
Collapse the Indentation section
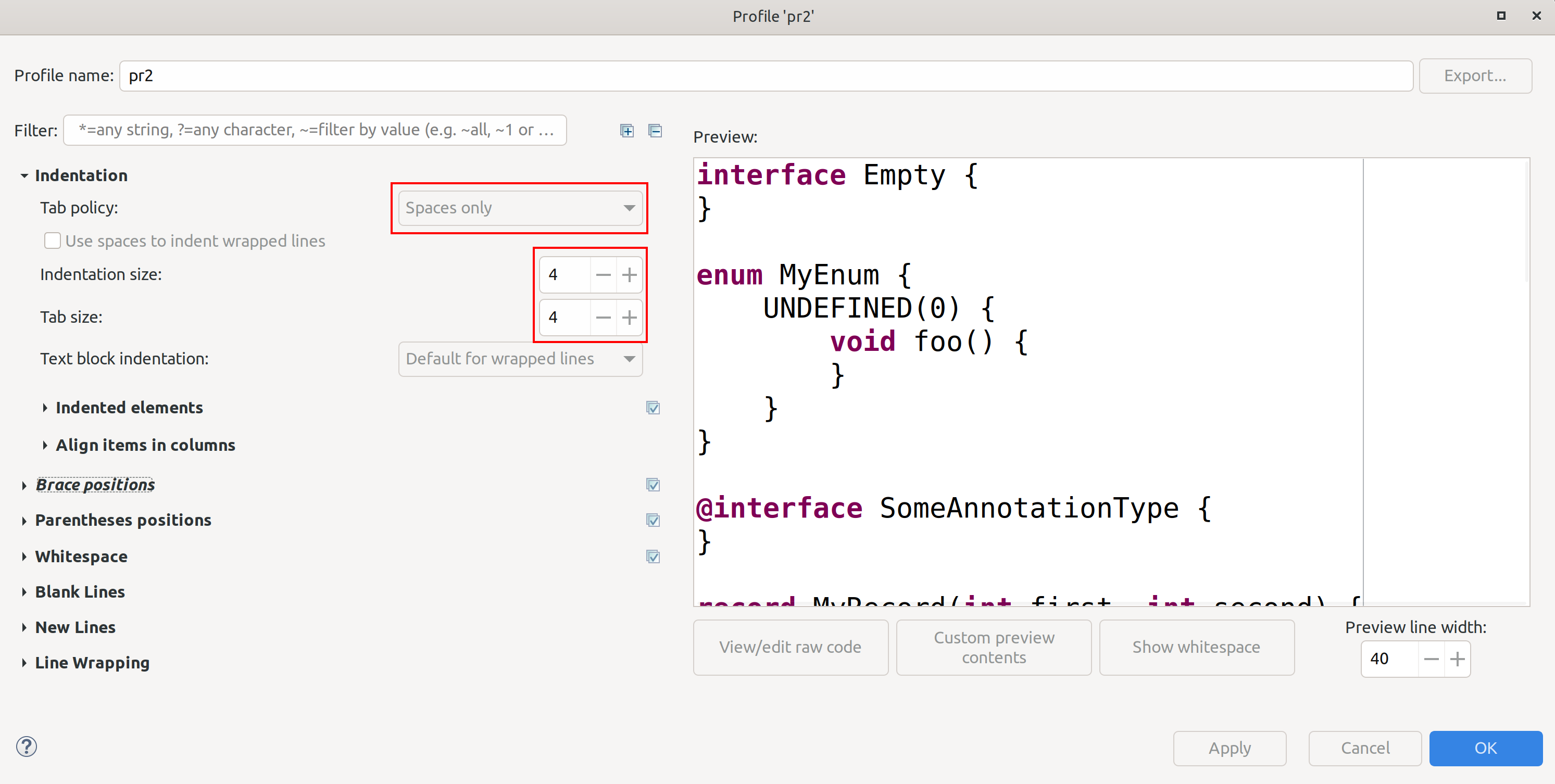click(24, 175)
